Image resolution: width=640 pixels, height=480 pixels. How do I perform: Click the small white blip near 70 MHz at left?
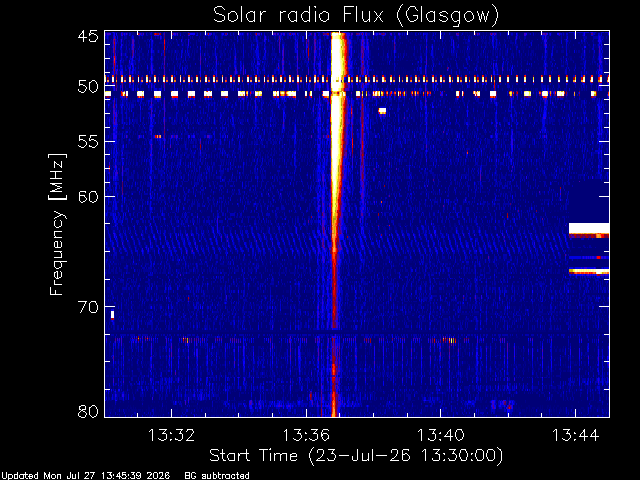pyautogui.click(x=113, y=315)
